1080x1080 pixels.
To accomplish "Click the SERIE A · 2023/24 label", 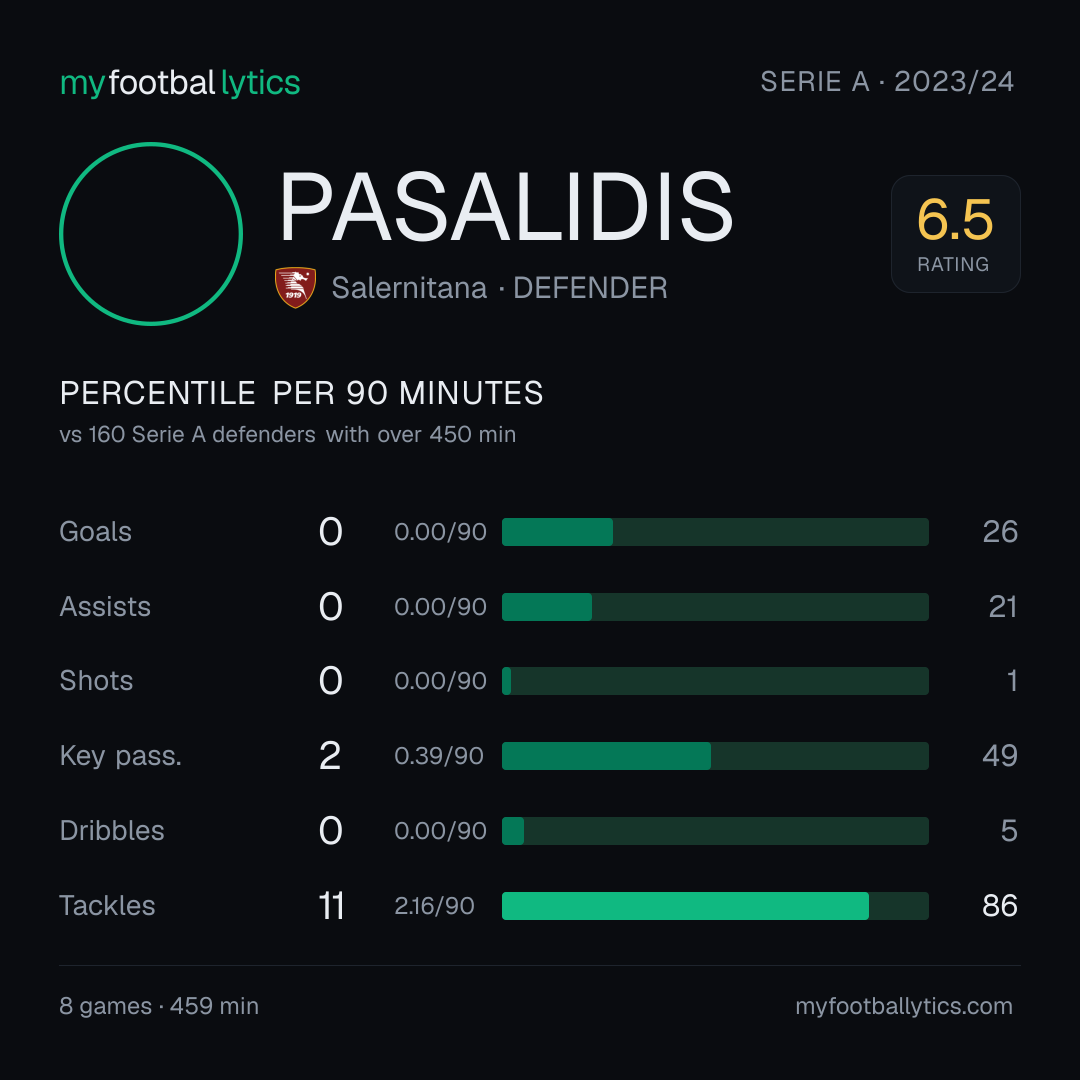I will [x=887, y=81].
